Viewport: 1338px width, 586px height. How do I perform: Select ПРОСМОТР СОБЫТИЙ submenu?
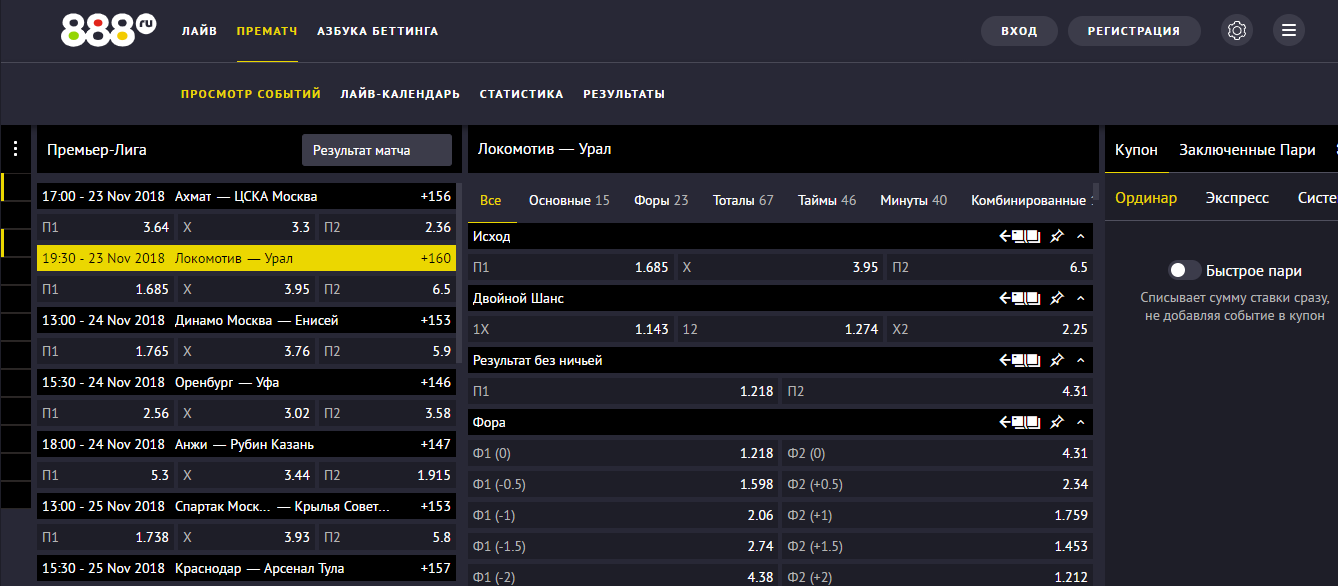coord(251,94)
